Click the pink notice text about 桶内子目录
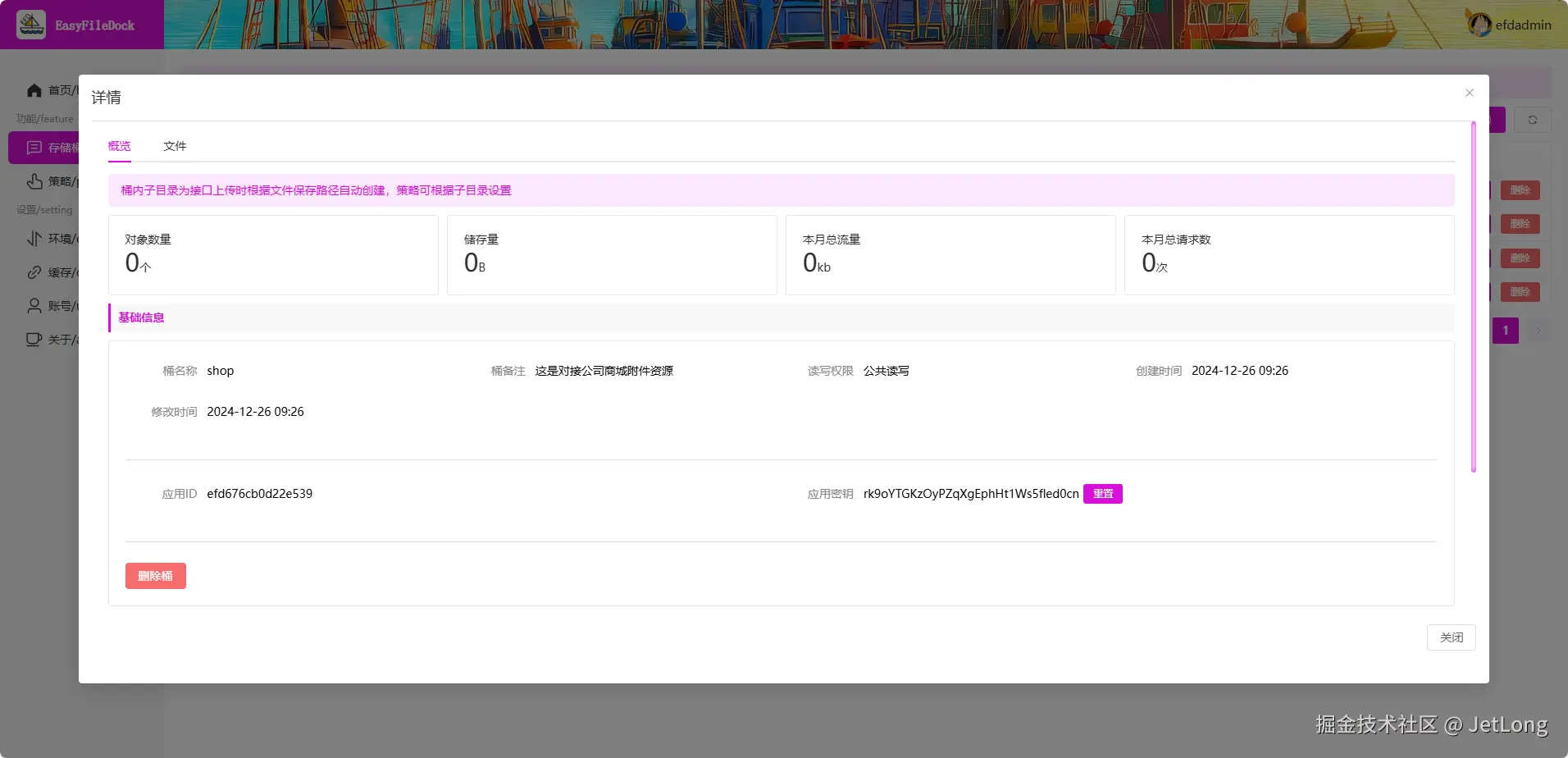Screen dimensions: 1568x758 pyautogui.click(x=316, y=190)
